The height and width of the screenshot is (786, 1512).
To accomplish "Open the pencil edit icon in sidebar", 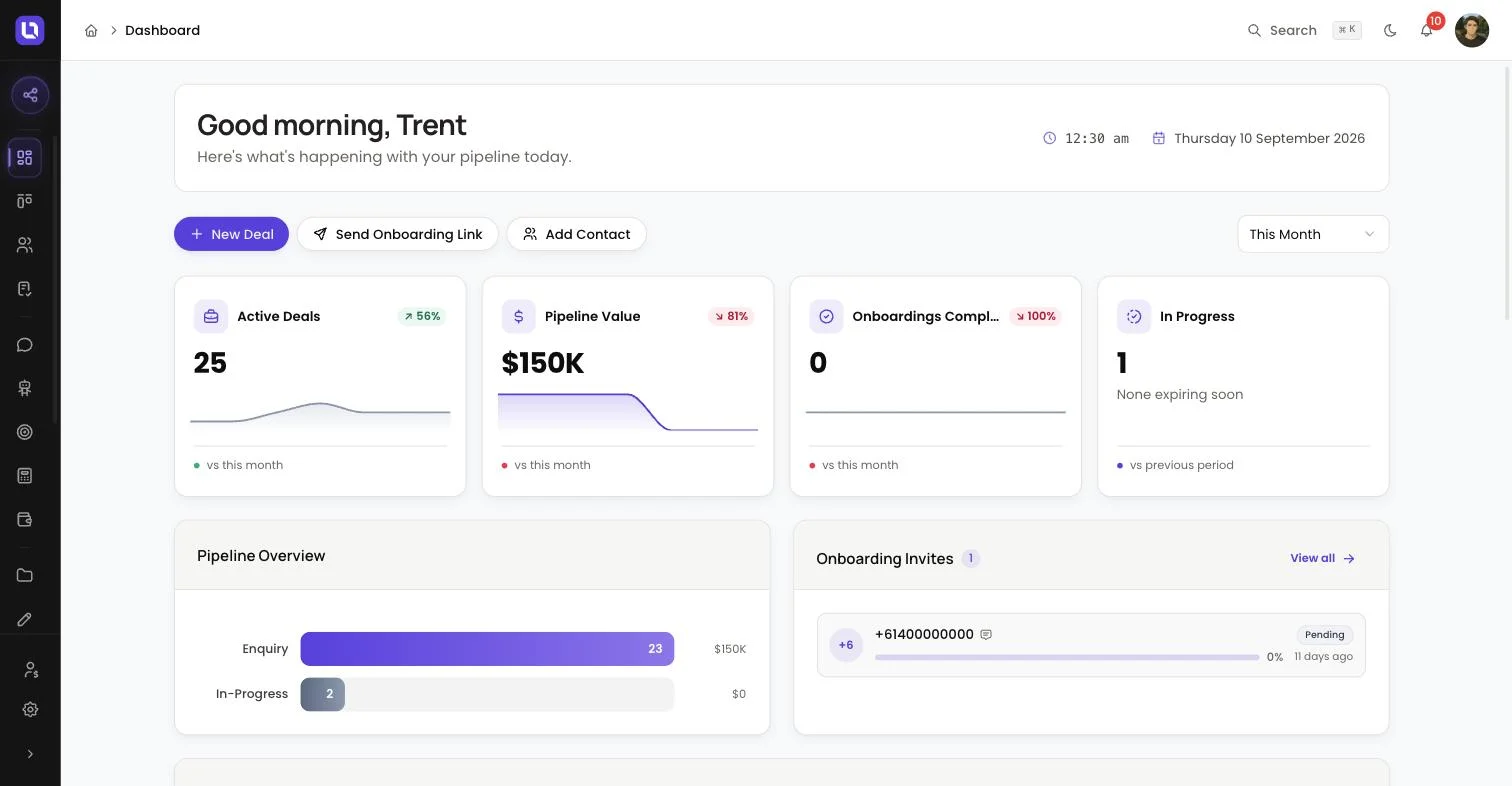I will 25,619.
